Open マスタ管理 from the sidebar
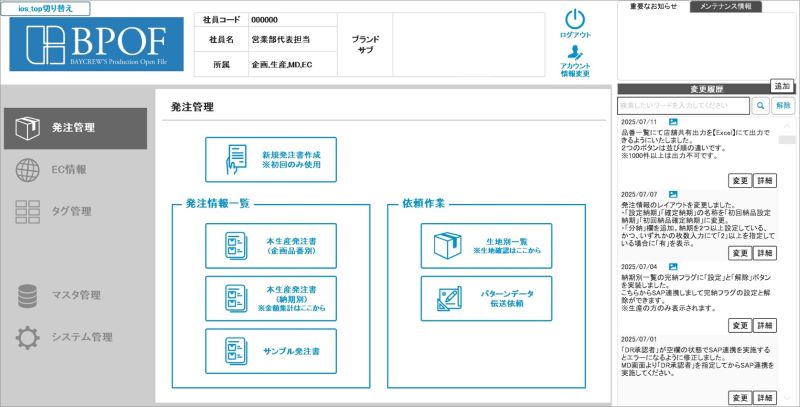Screen dimensions: 800x407 point(75,295)
